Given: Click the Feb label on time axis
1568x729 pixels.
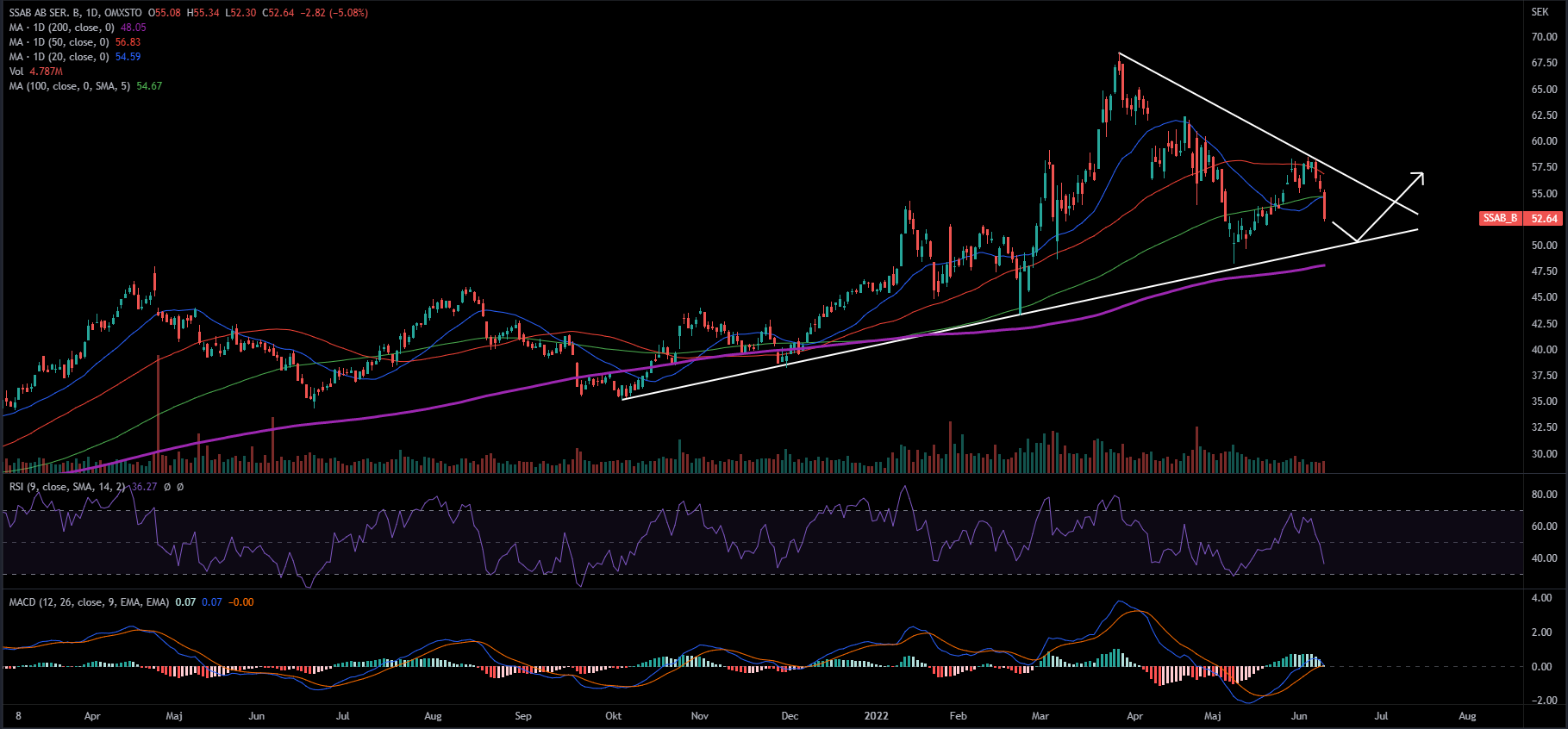Looking at the screenshot, I should [x=958, y=716].
